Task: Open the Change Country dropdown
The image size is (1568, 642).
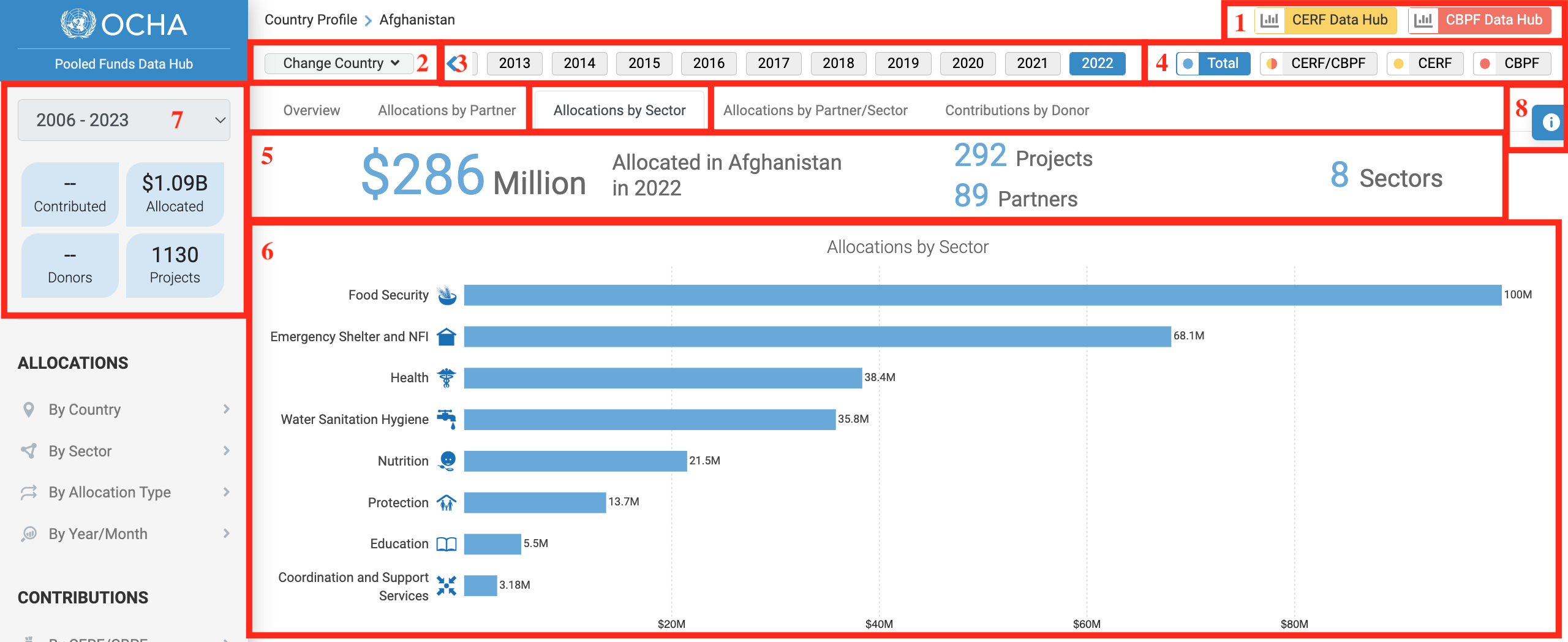Action: point(339,63)
